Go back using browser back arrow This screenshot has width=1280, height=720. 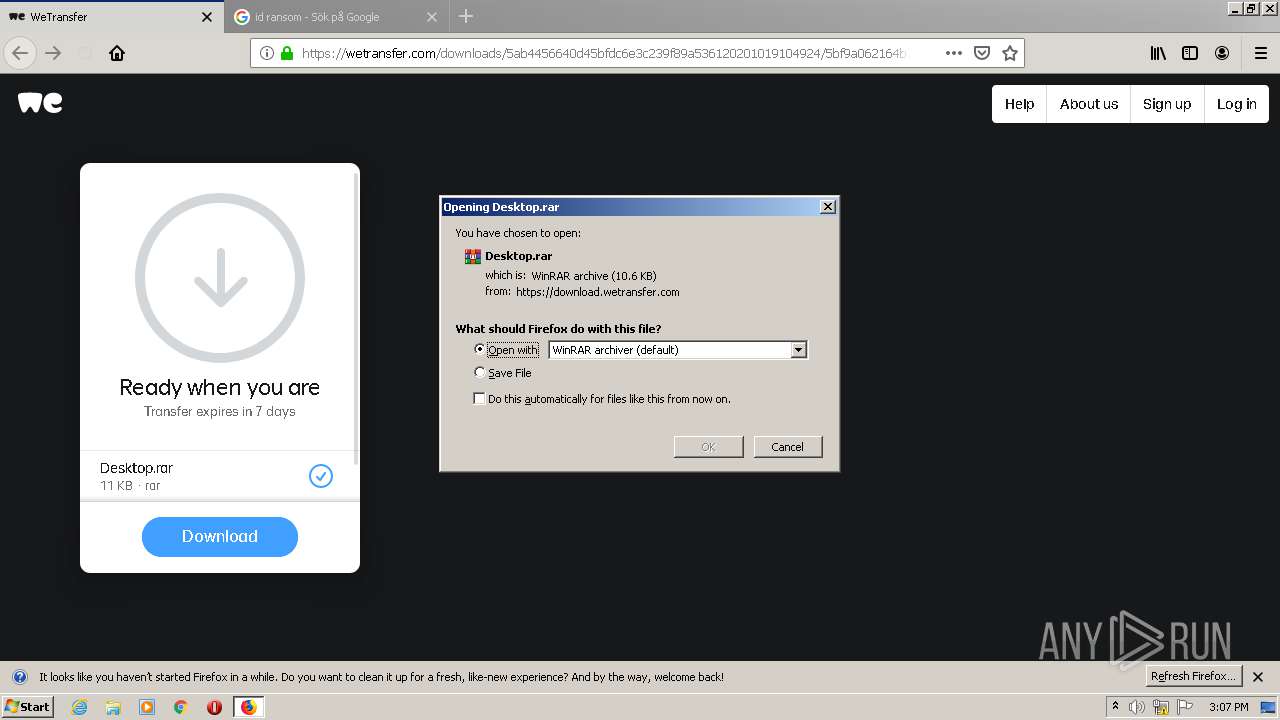coord(20,53)
